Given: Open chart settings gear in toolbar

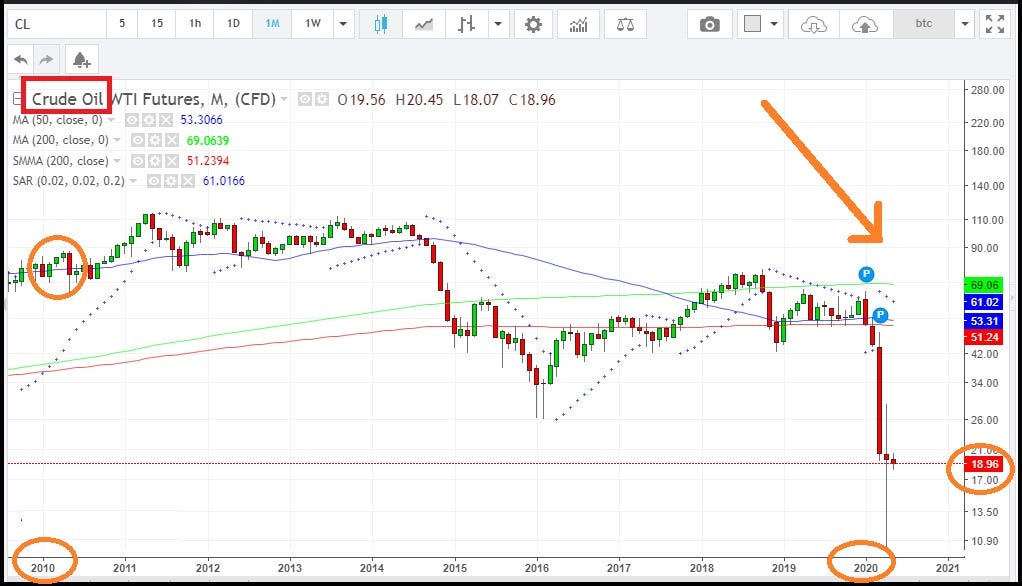Looking at the screenshot, I should point(533,24).
